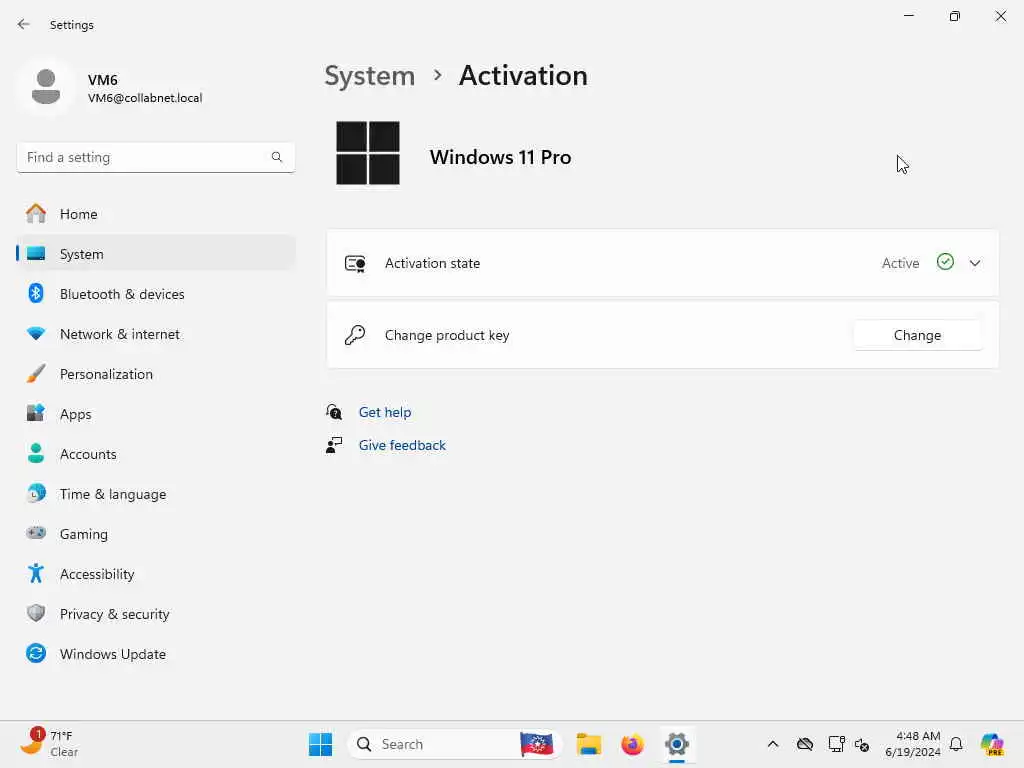Open the weather widget showing 71°F

(x=49, y=744)
